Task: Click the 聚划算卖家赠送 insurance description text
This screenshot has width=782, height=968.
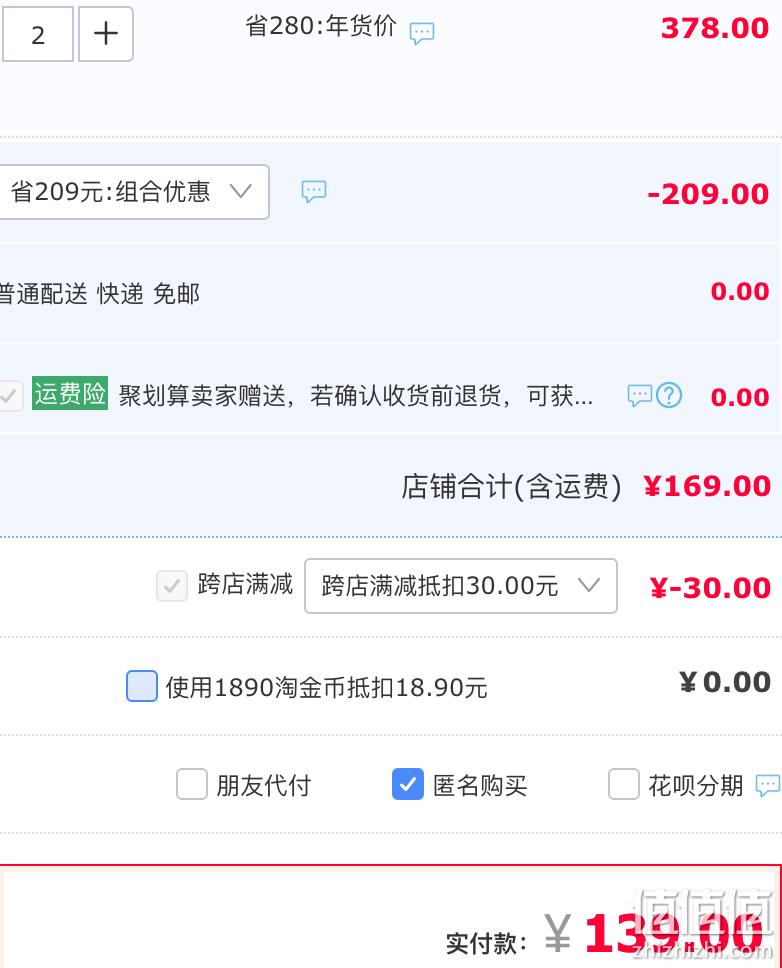Action: point(356,396)
